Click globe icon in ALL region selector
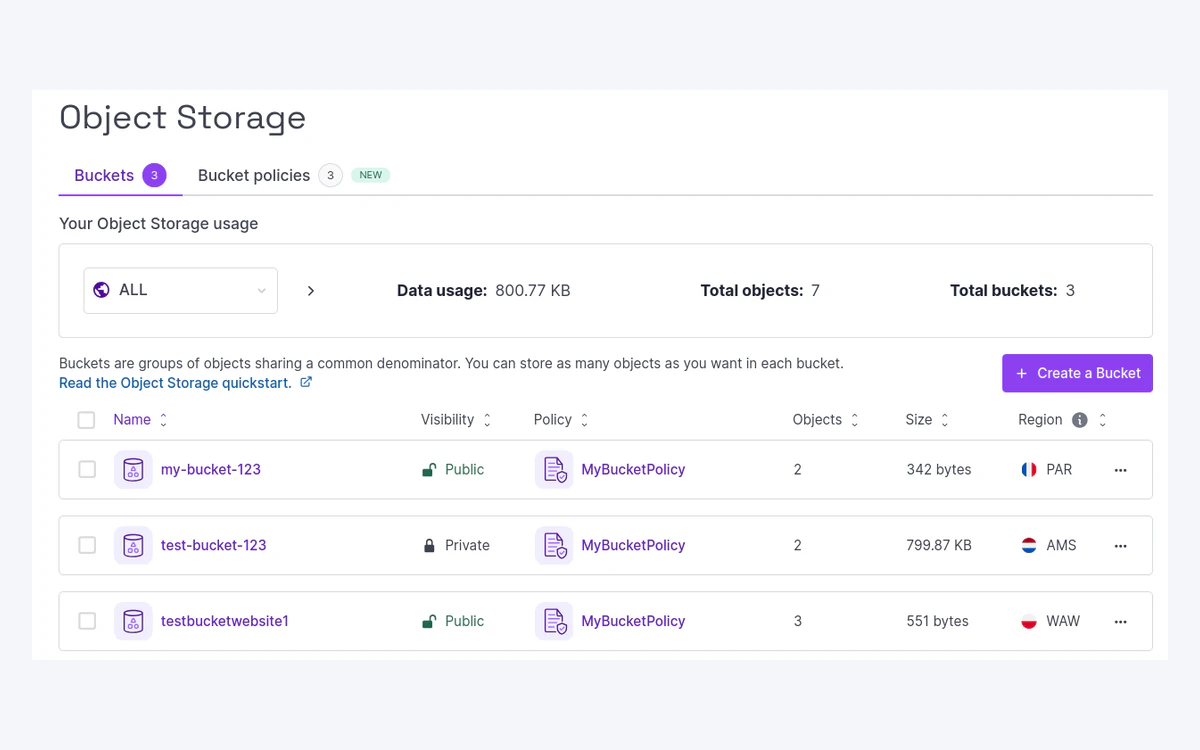This screenshot has width=1200, height=750. (101, 290)
